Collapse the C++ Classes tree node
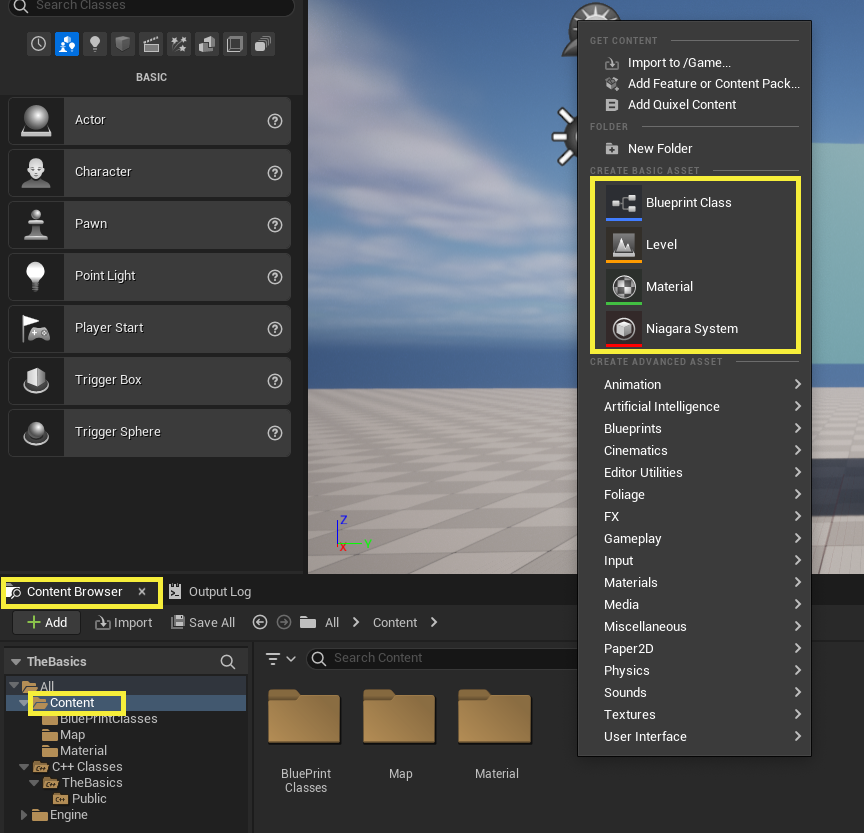Viewport: 864px width, 833px height. [x=24, y=766]
